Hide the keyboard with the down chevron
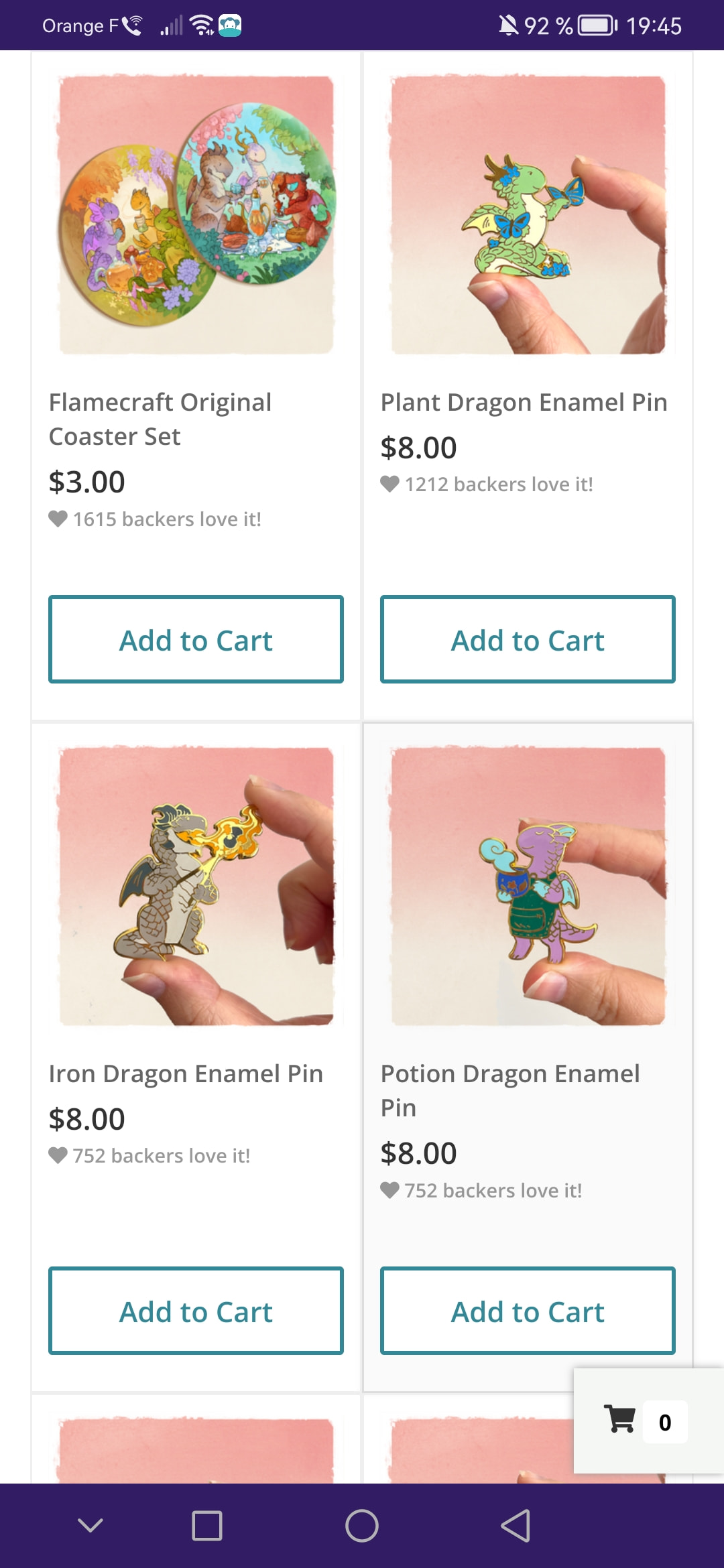This screenshot has width=724, height=1568. coord(90,1526)
